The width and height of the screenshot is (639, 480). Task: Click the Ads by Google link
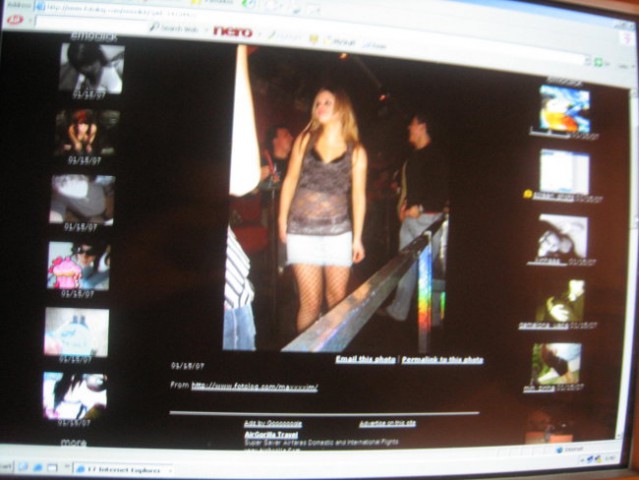pos(273,424)
